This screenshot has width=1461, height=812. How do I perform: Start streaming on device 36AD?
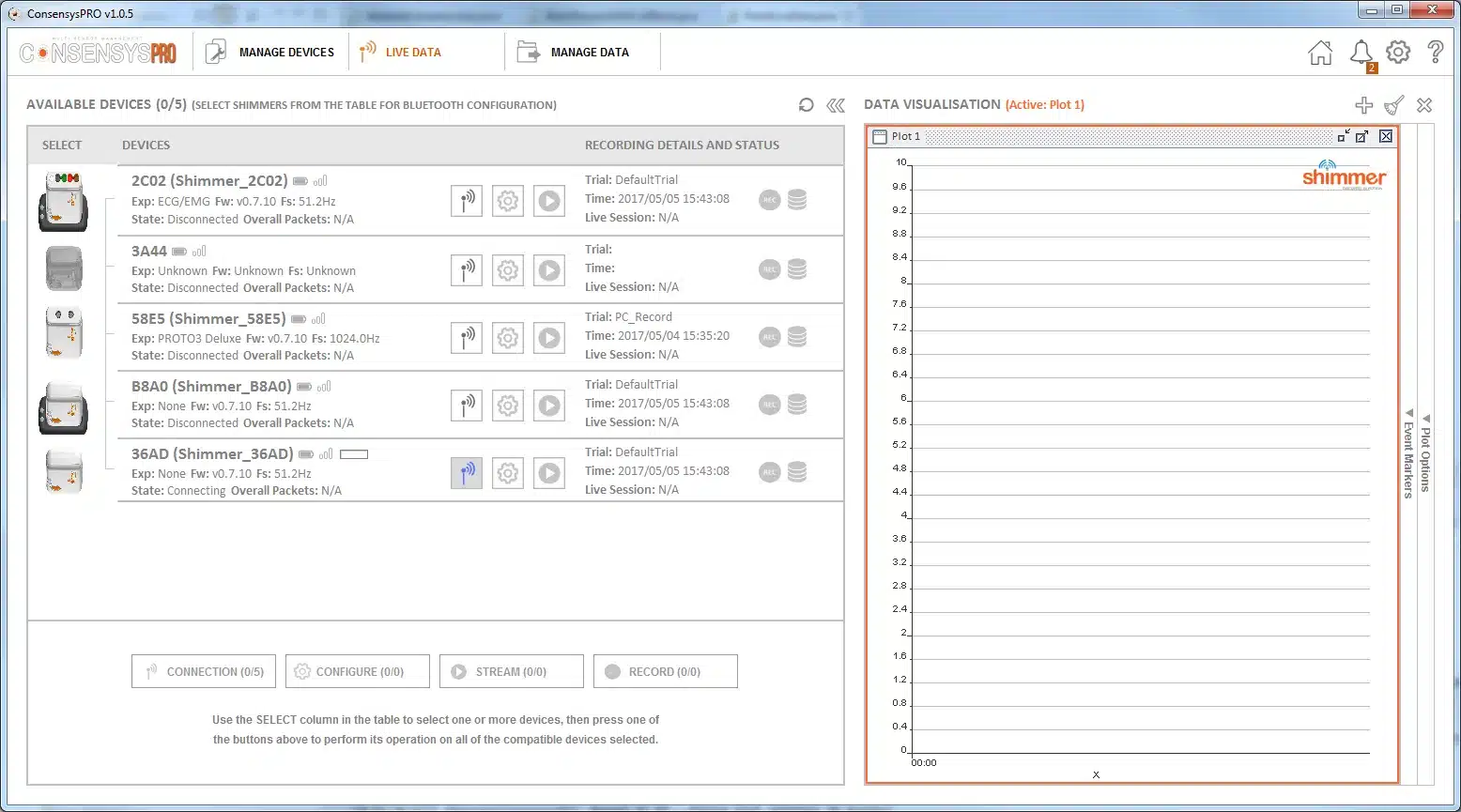[549, 473]
